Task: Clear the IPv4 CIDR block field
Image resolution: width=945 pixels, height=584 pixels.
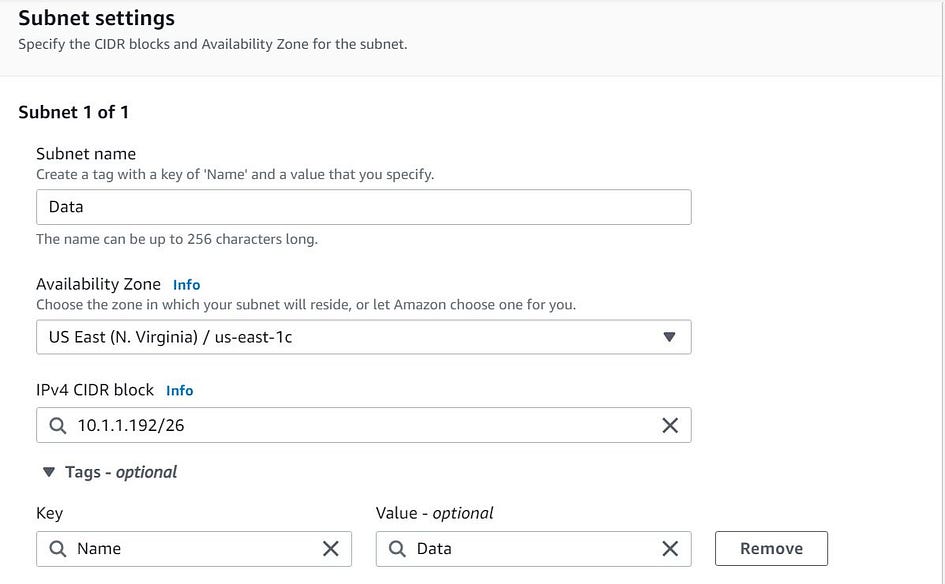Action: 670,425
